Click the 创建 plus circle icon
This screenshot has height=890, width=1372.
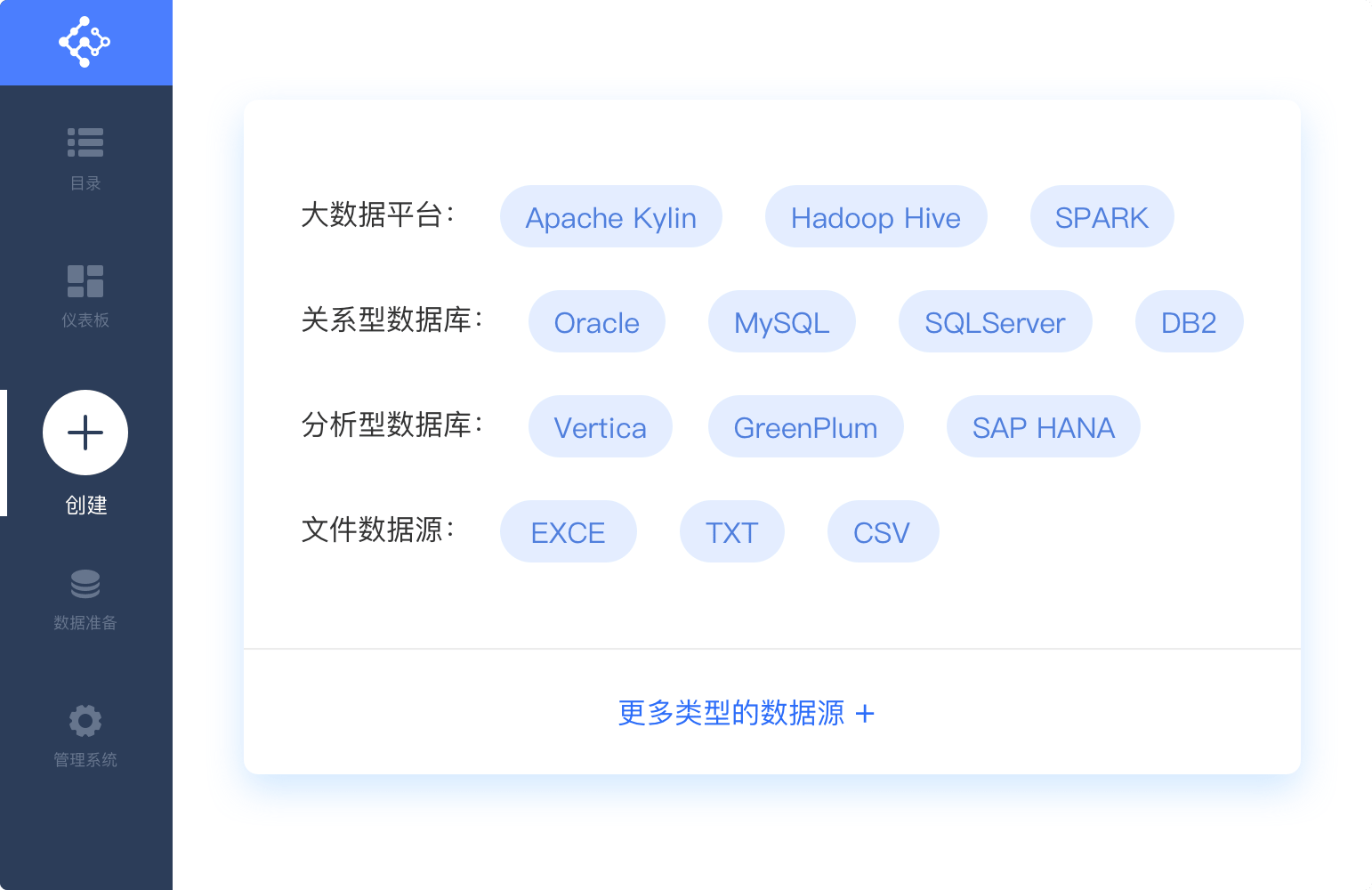85,433
